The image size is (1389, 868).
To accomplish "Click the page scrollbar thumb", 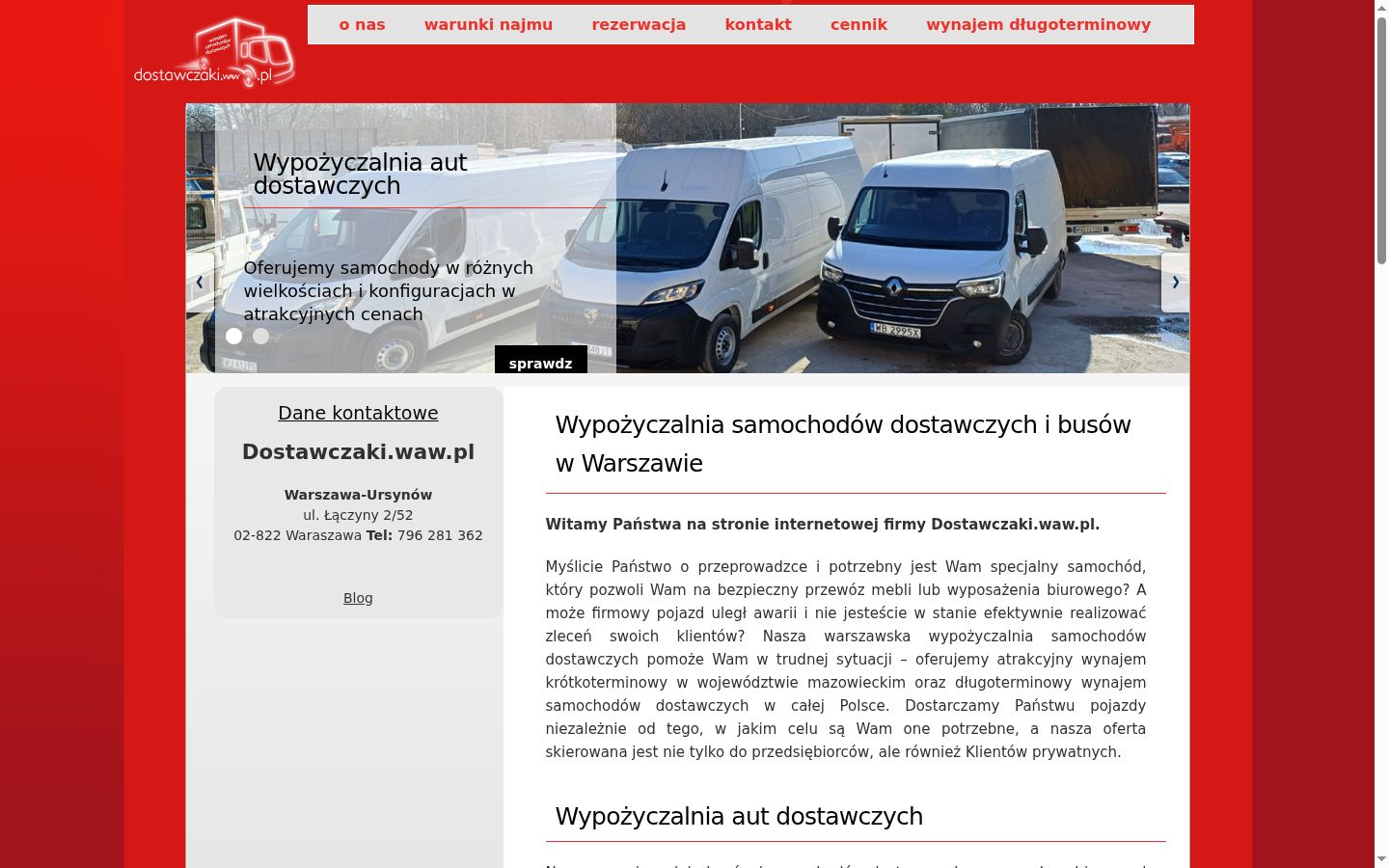I will point(1381,140).
